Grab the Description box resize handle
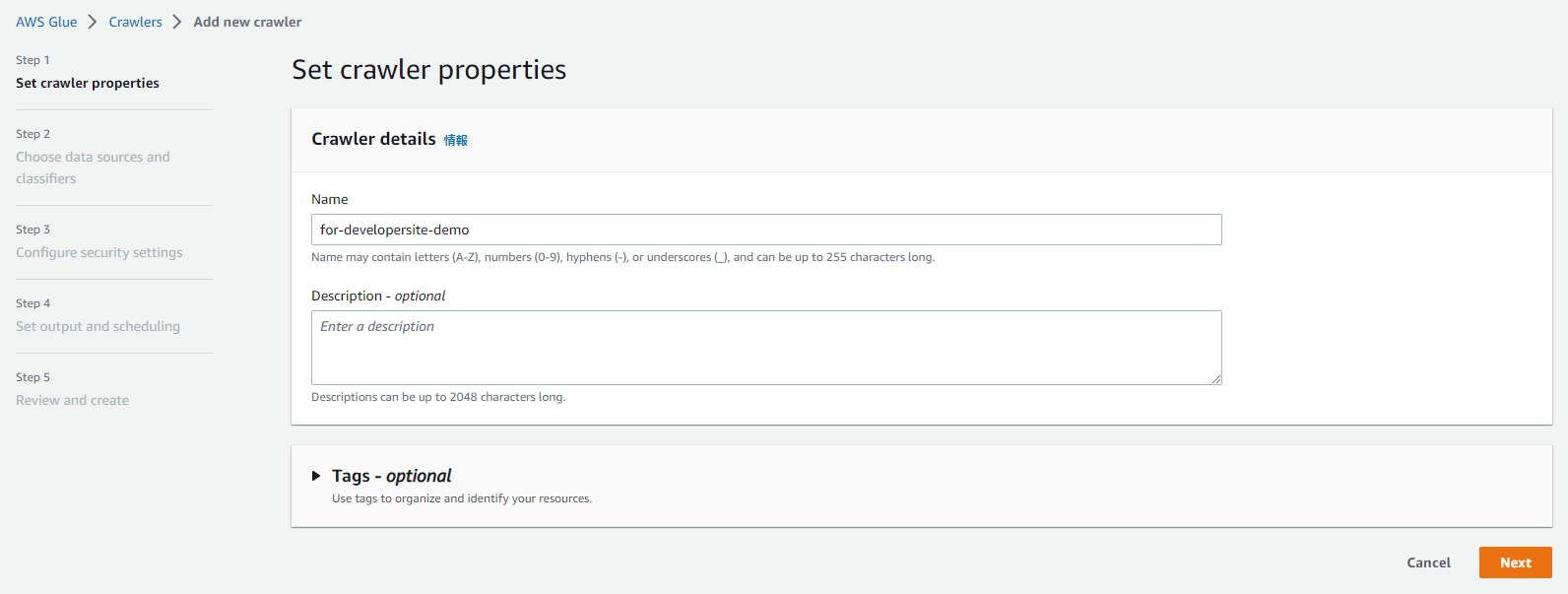 [x=1216, y=379]
